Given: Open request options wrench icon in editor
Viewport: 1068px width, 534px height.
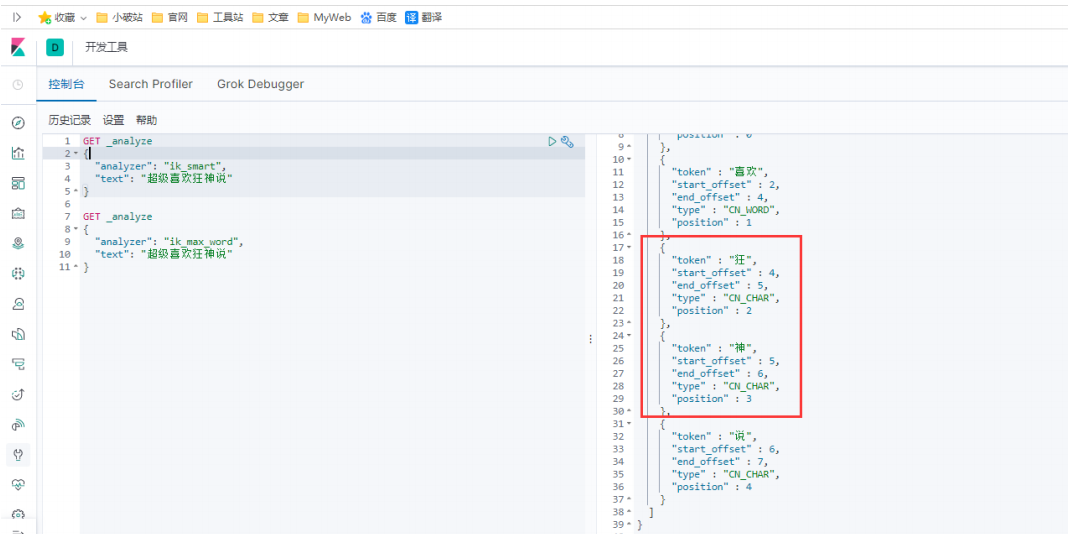Looking at the screenshot, I should pyautogui.click(x=568, y=142).
